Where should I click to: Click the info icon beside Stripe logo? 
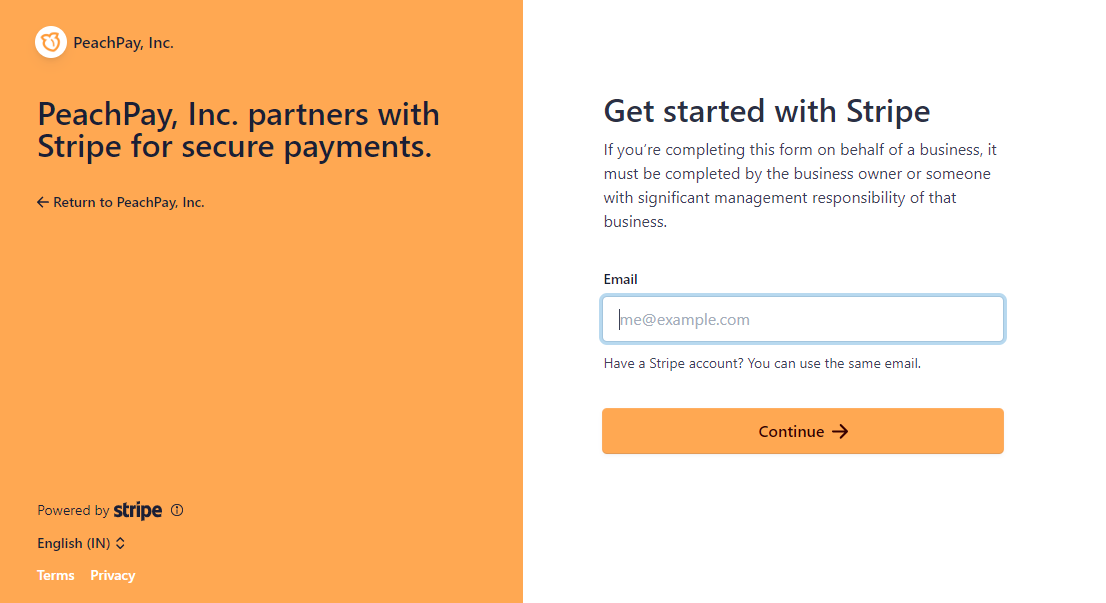pos(177,510)
